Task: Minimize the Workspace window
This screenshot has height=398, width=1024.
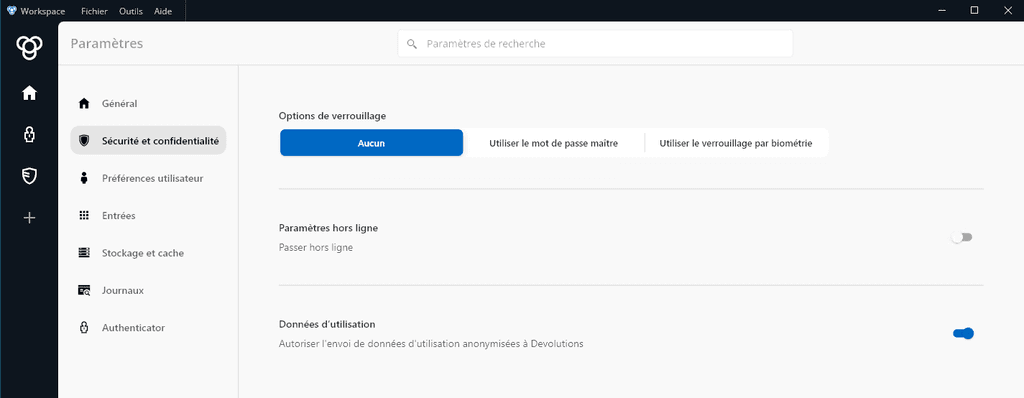Action: pyautogui.click(x=942, y=10)
